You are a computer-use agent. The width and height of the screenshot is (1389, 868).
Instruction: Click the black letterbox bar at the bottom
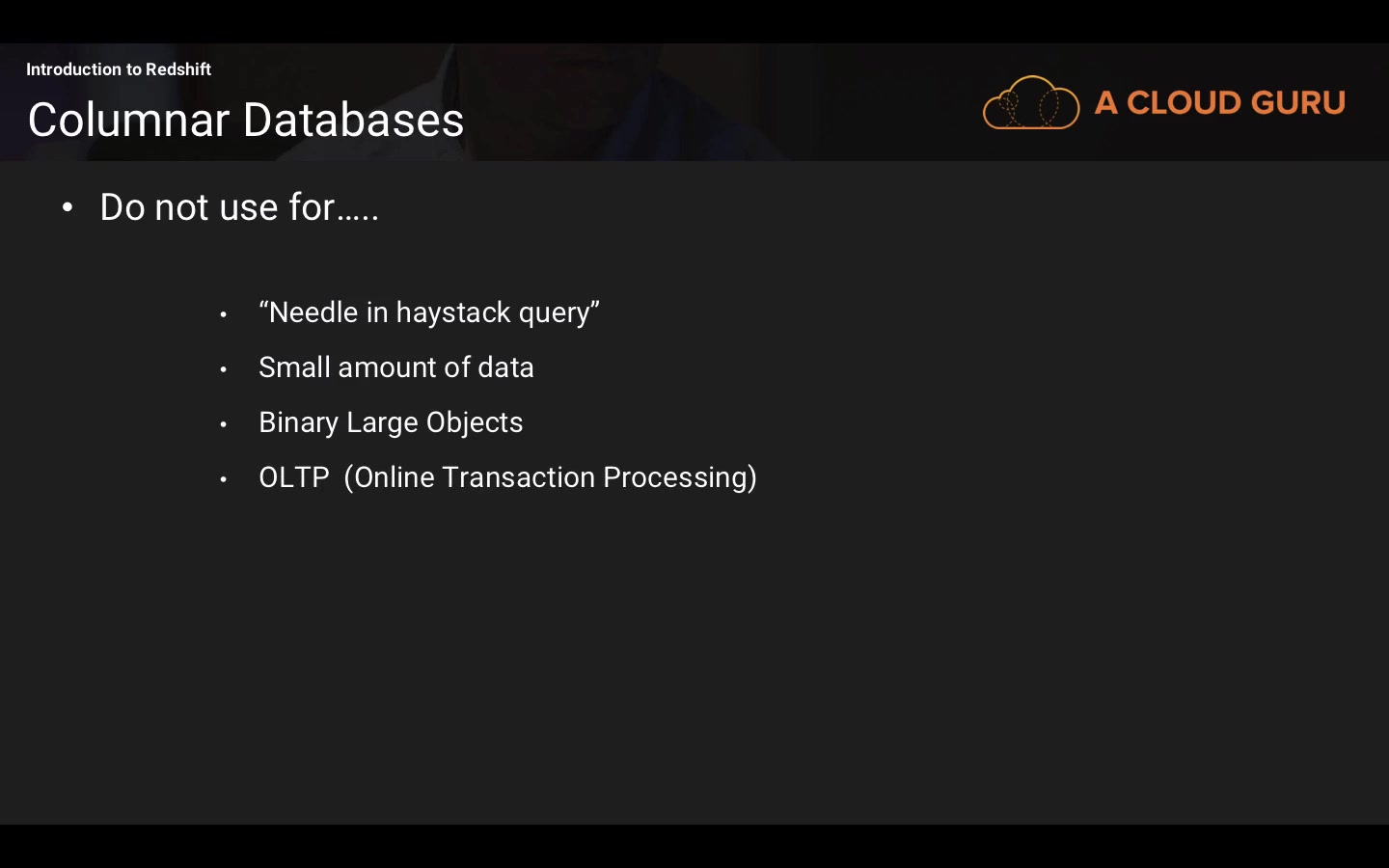point(694,846)
